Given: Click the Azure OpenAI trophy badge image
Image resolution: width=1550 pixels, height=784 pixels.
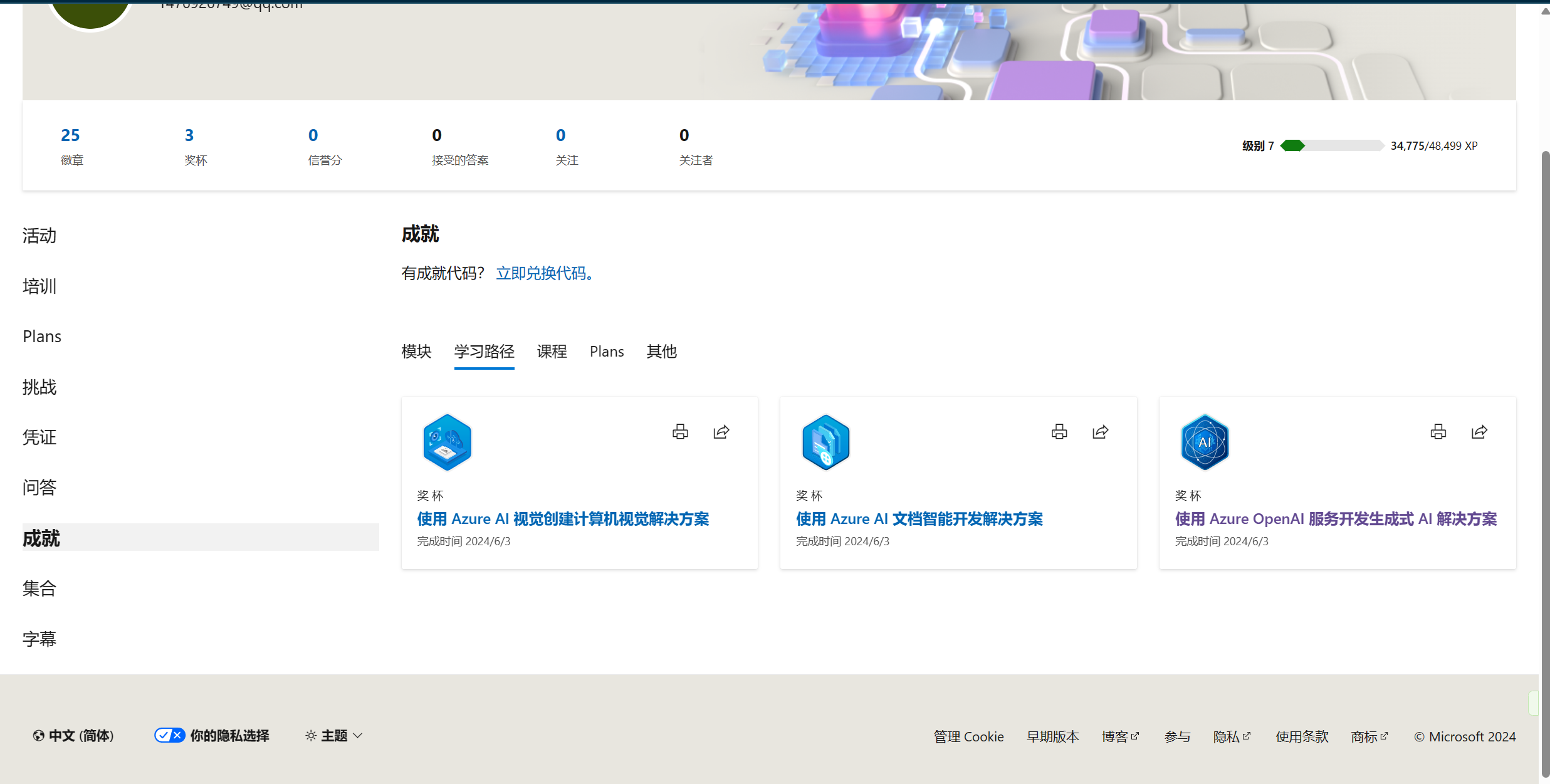Looking at the screenshot, I should pyautogui.click(x=1205, y=442).
